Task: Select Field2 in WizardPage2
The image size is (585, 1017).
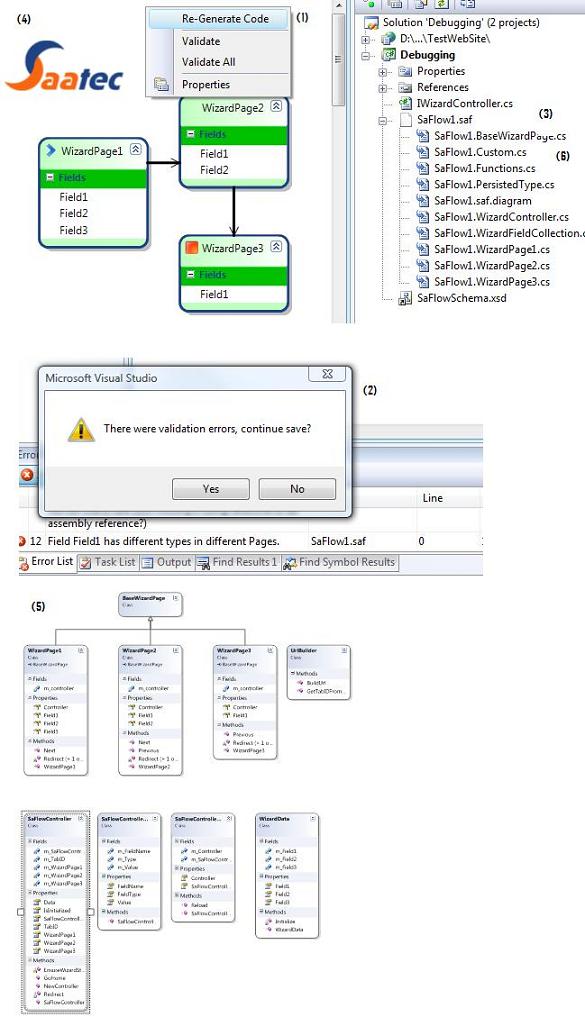Action: tap(214, 170)
